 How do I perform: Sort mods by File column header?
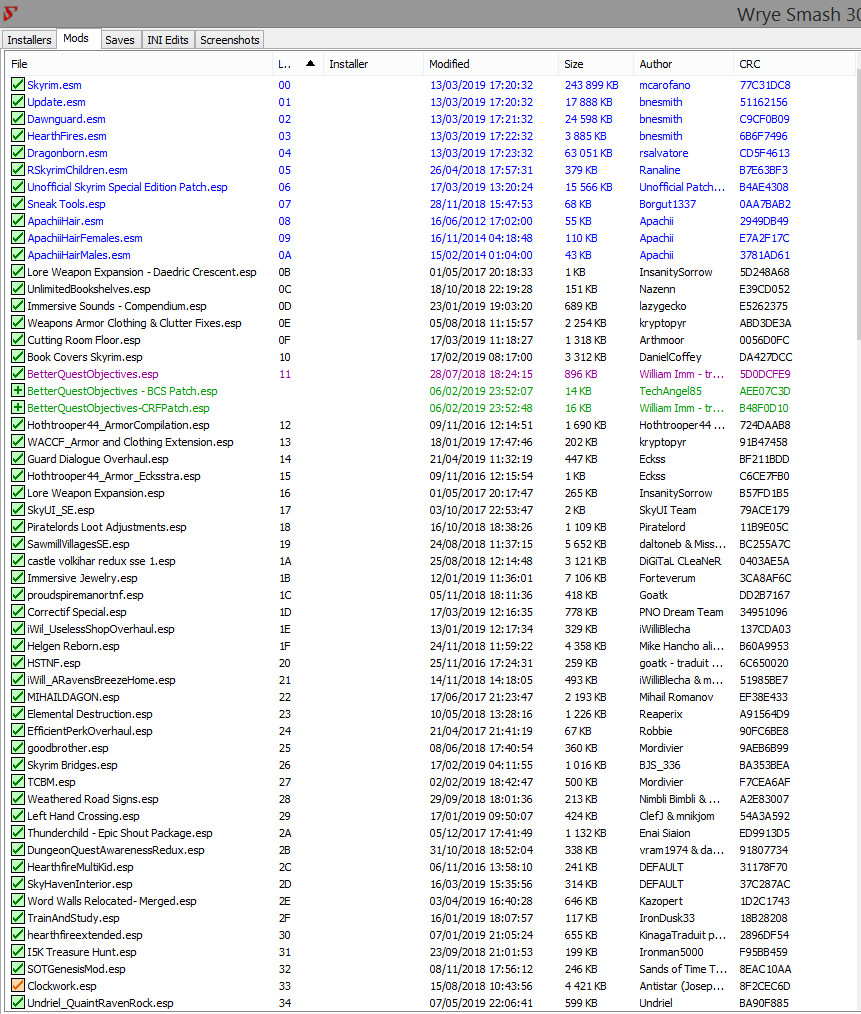138,64
